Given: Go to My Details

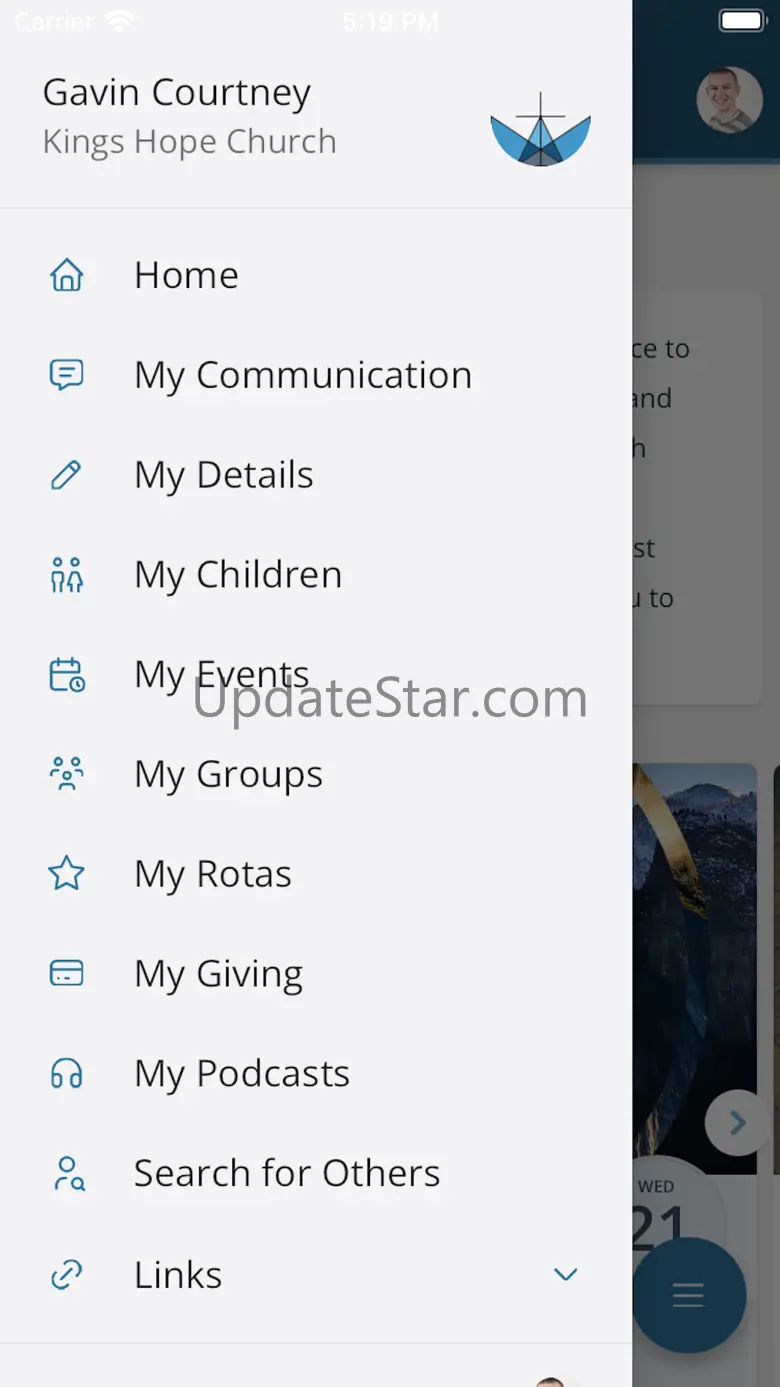Looking at the screenshot, I should click(316, 475).
